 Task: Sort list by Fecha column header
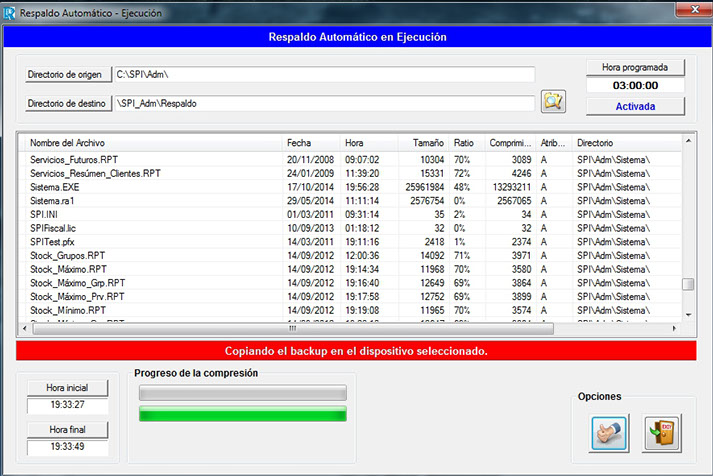(x=310, y=143)
